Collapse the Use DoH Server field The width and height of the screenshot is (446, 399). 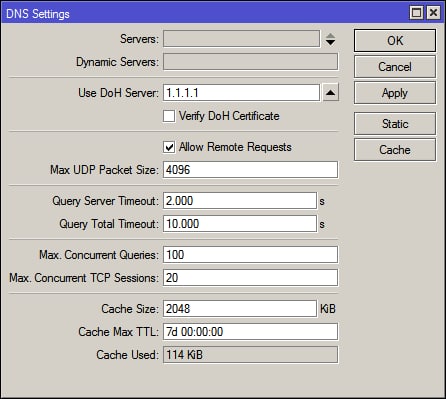click(330, 93)
